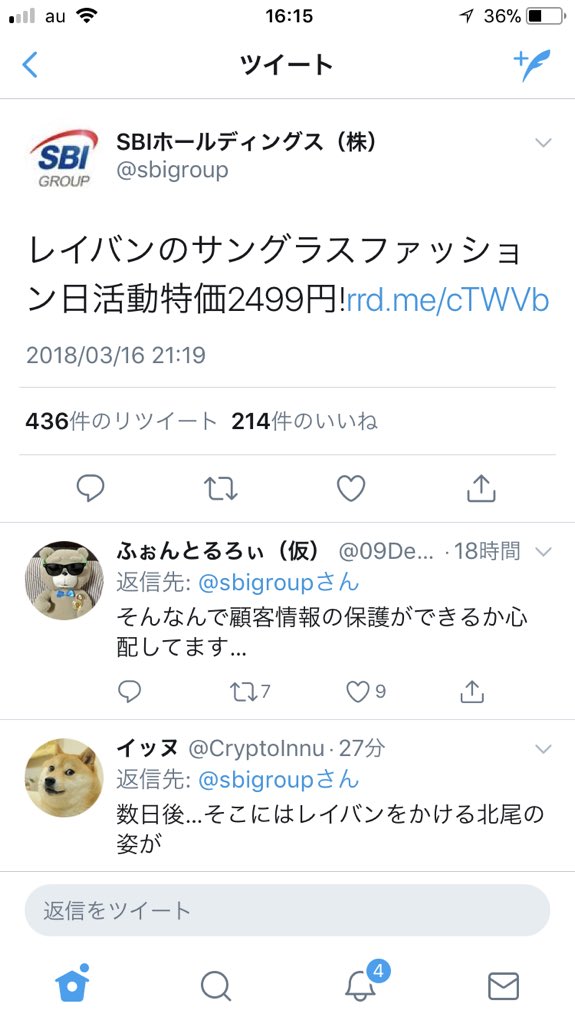Retweet the SBI Holdings tweet
The height and width of the screenshot is (1024, 575).
[x=220, y=488]
